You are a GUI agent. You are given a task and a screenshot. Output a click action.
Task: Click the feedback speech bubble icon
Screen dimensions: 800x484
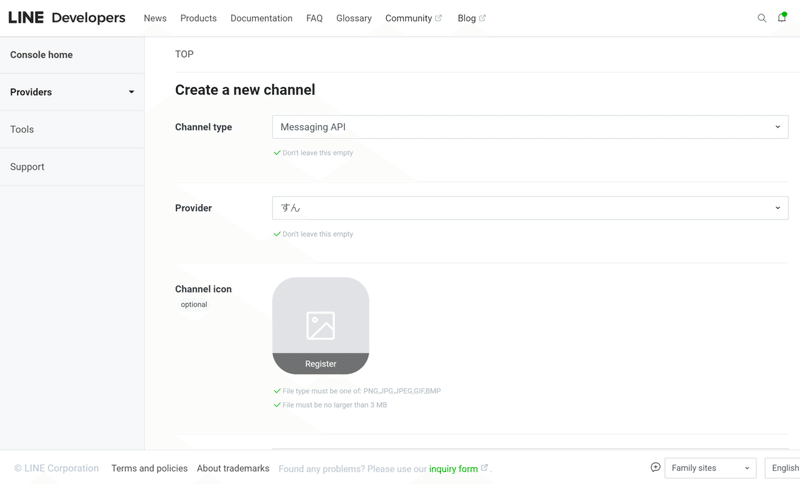coord(655,467)
